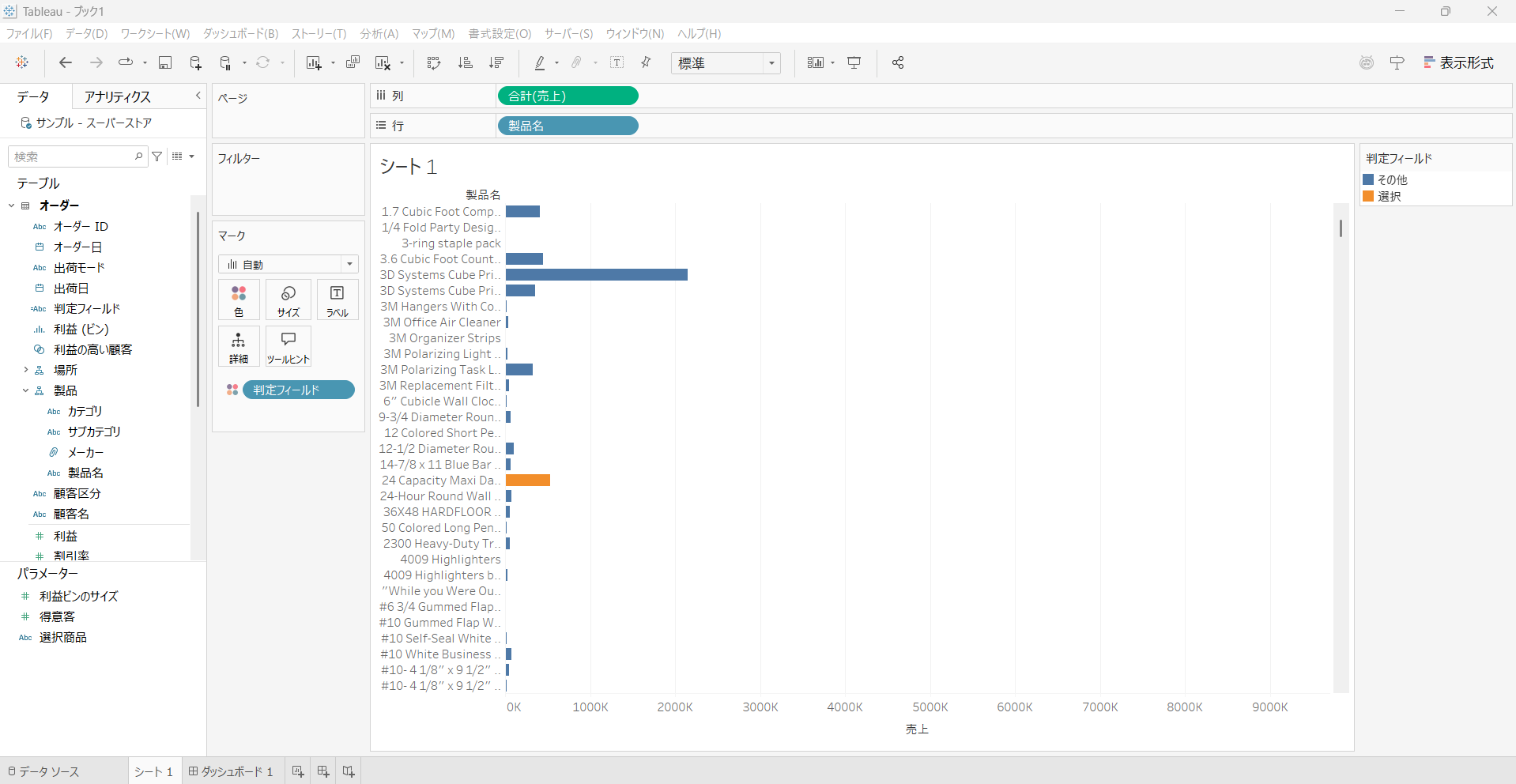Toggle mark labels with the T icon
The height and width of the screenshot is (784, 1516).
(x=617, y=63)
